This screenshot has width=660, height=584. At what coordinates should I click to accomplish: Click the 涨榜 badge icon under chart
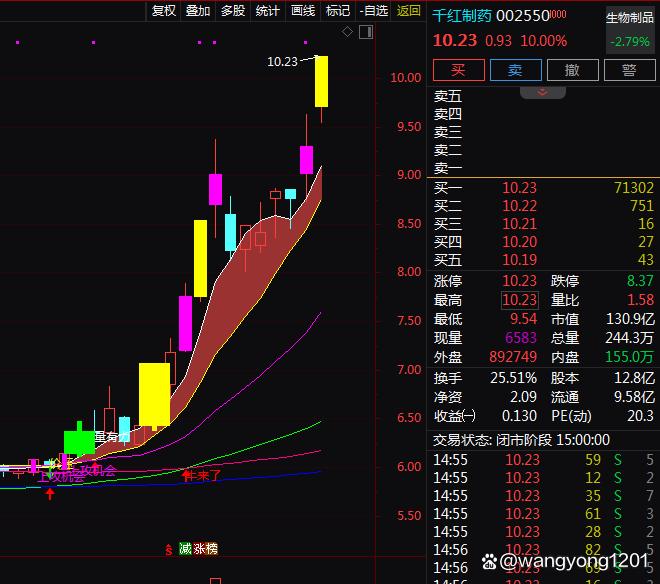(206, 548)
